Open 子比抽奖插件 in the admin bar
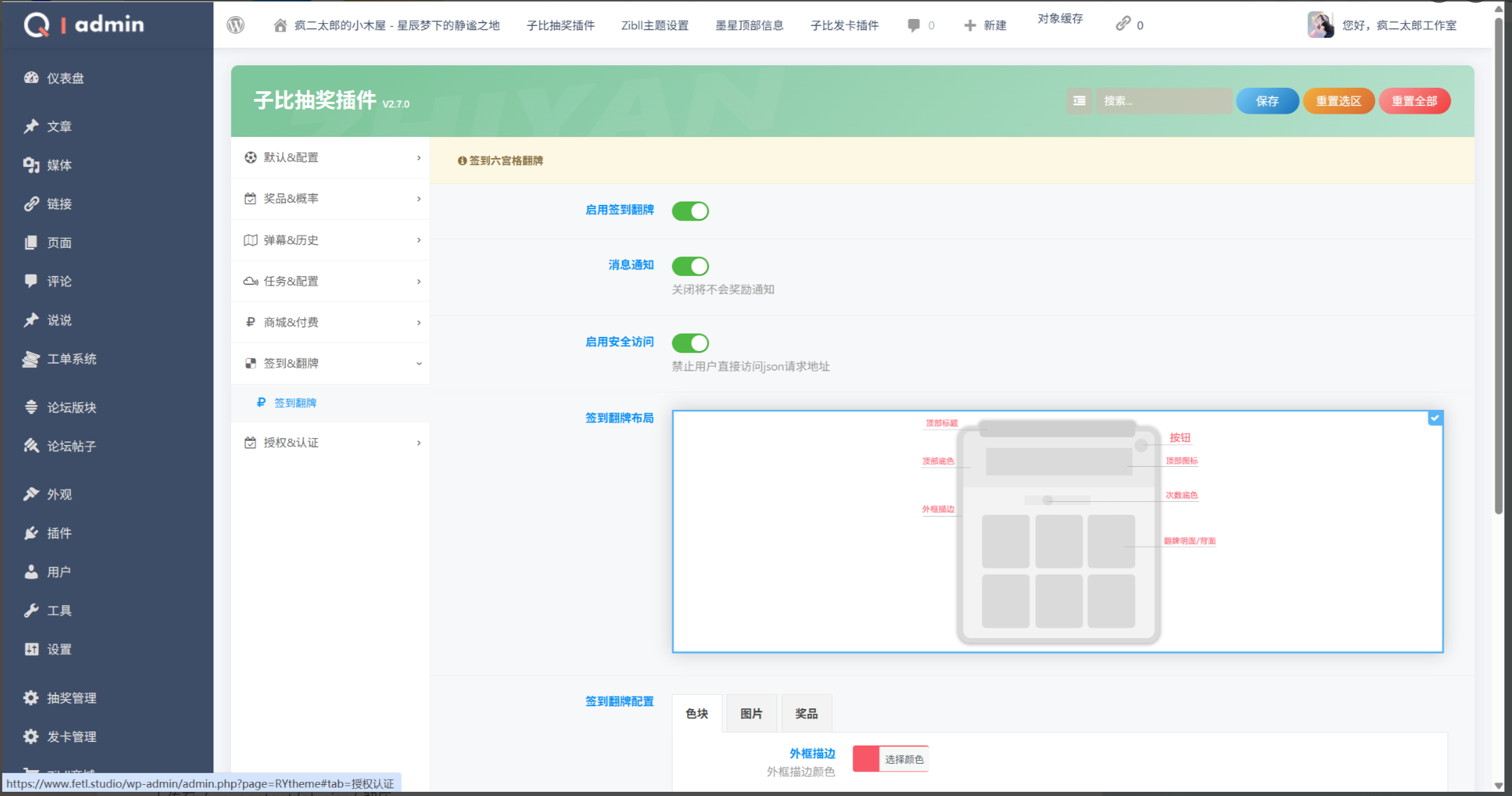This screenshot has width=1512, height=796. click(x=561, y=25)
